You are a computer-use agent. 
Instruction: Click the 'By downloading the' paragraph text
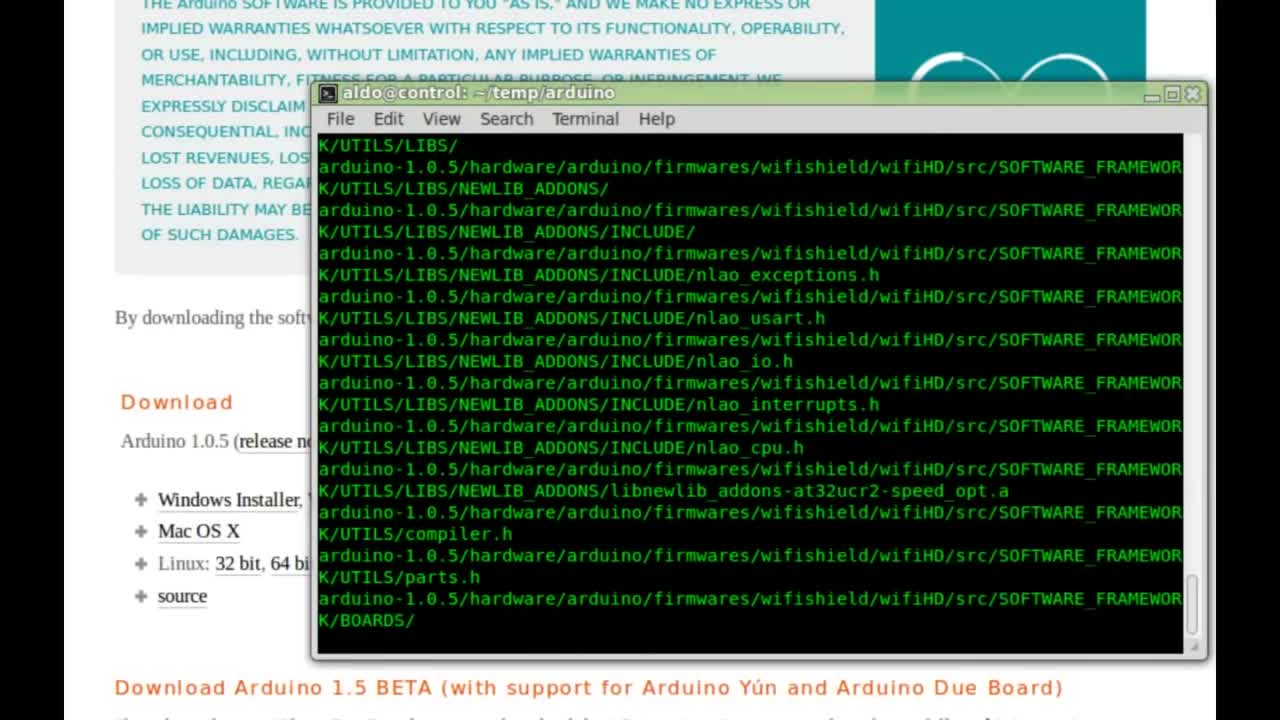click(213, 318)
